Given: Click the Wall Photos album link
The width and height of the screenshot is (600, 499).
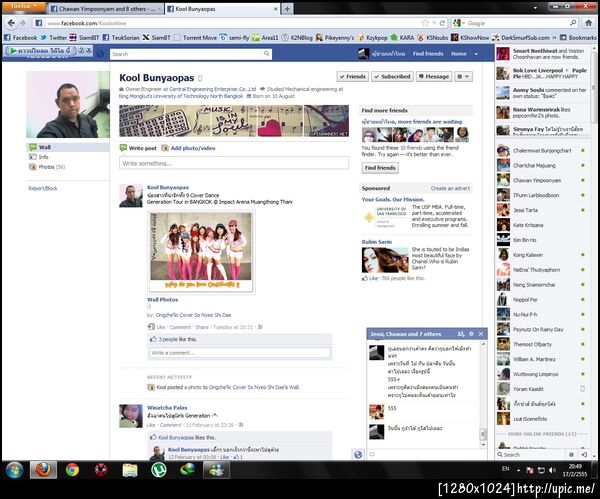Looking at the screenshot, I should pyautogui.click(x=163, y=300).
